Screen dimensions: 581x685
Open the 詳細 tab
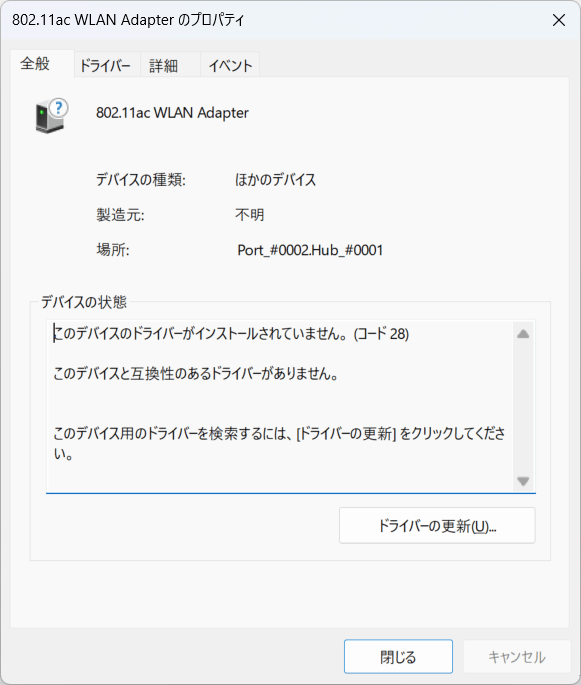[170, 66]
